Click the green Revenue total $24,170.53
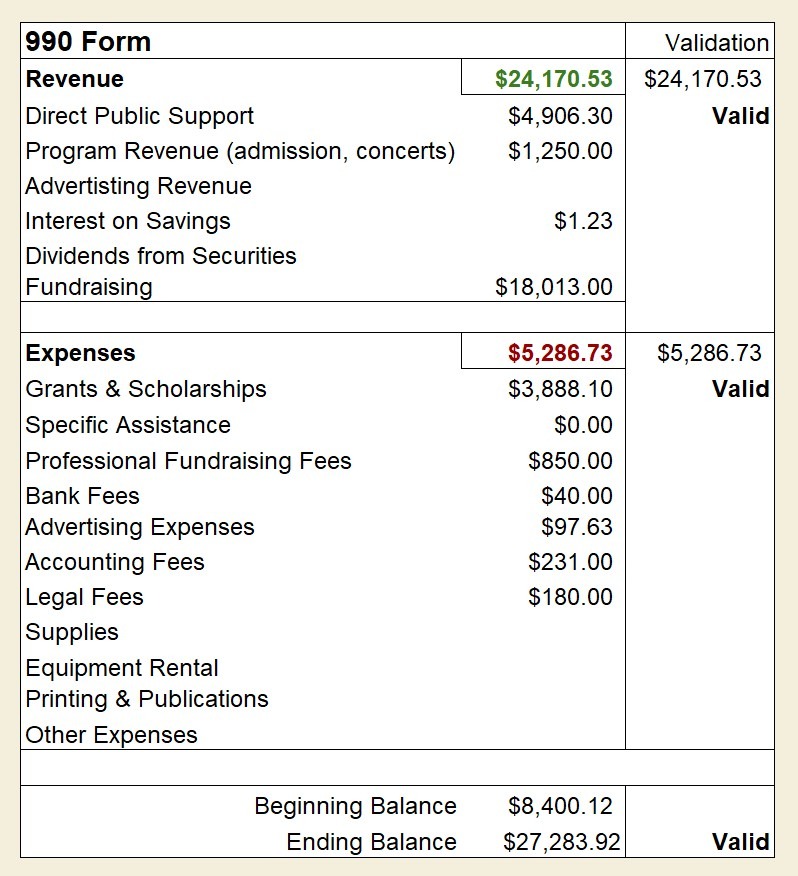This screenshot has height=876, width=798. pos(553,78)
